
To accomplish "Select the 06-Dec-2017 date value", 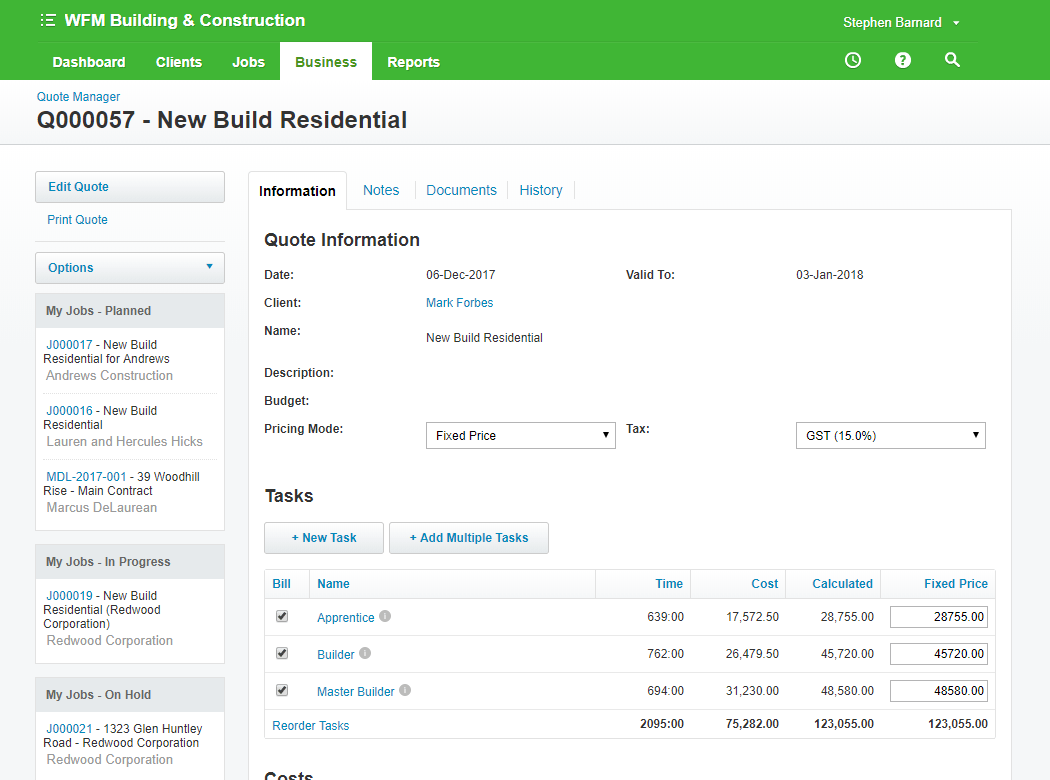I will tap(461, 275).
